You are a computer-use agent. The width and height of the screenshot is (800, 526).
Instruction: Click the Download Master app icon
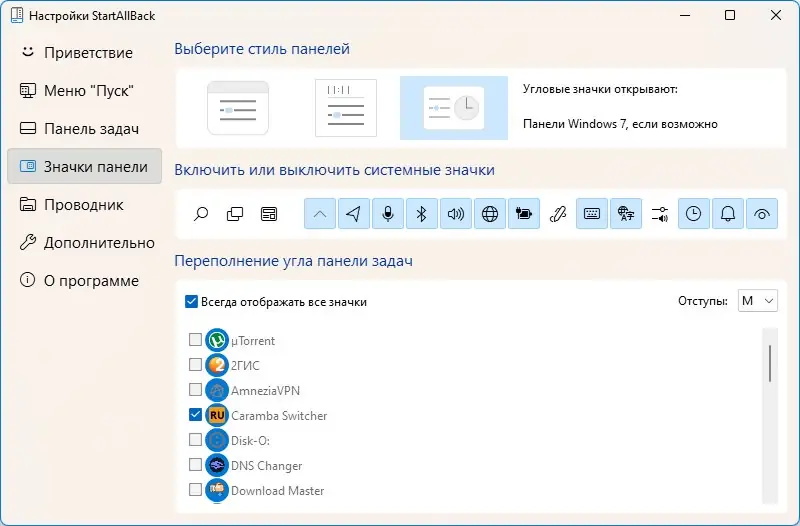coord(217,490)
